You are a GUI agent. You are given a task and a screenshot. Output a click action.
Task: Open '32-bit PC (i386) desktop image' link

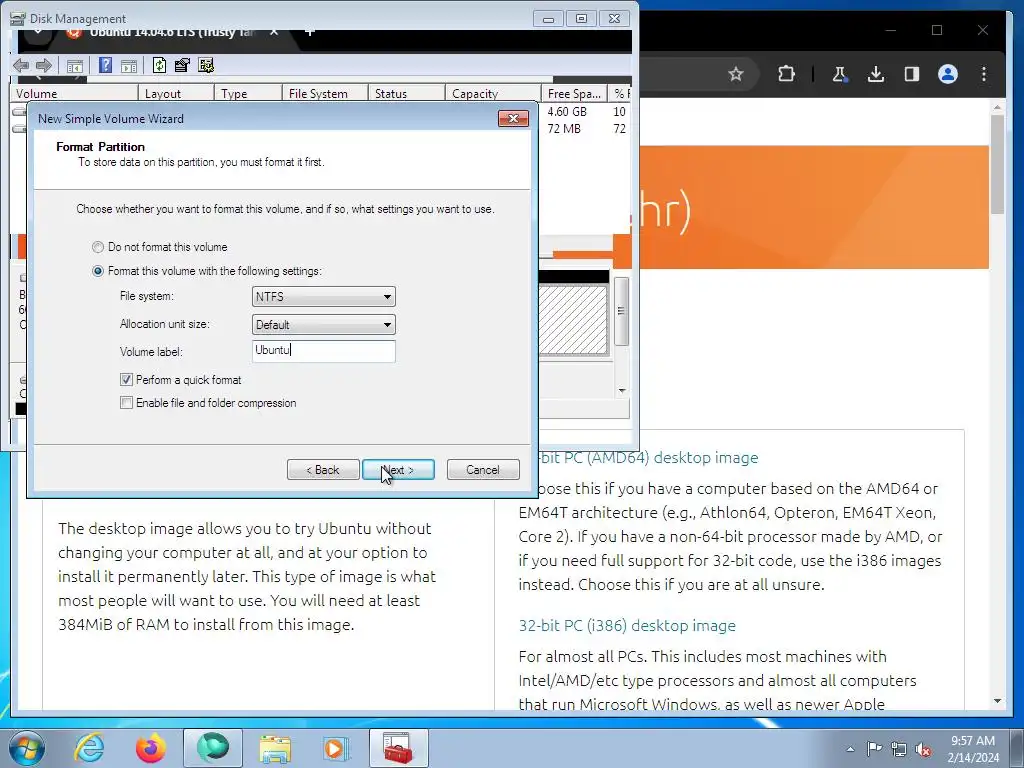[x=627, y=626]
